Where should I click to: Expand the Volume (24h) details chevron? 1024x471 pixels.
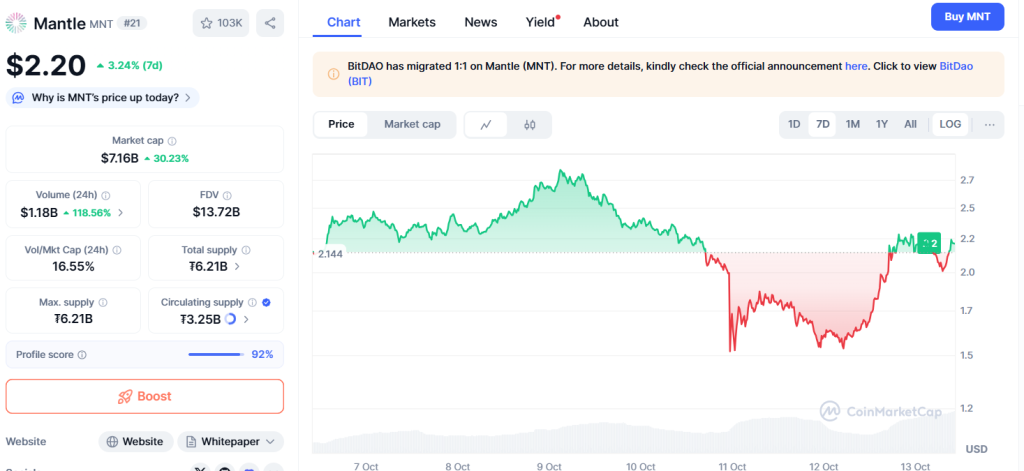(121, 212)
